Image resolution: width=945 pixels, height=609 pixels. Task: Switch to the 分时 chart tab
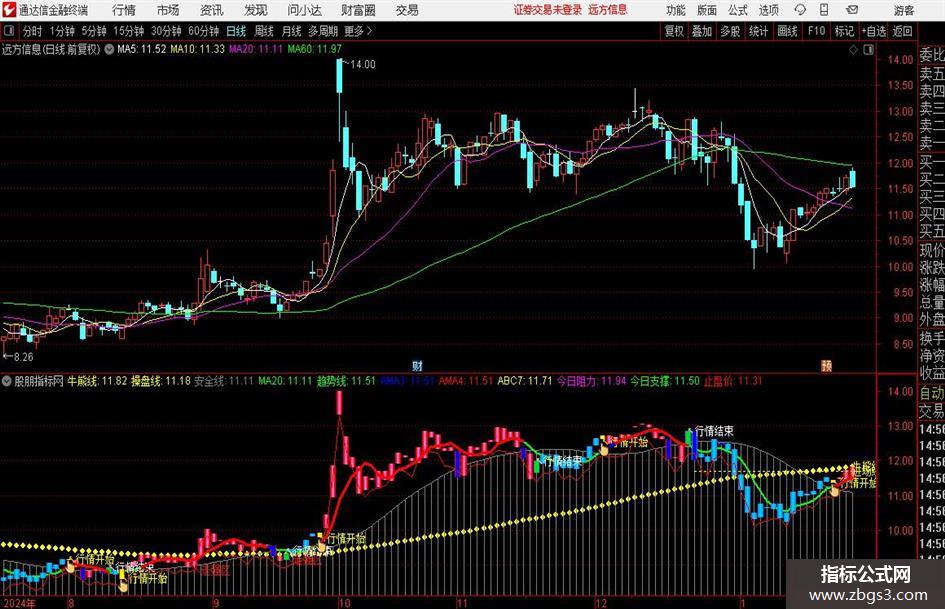[33, 31]
